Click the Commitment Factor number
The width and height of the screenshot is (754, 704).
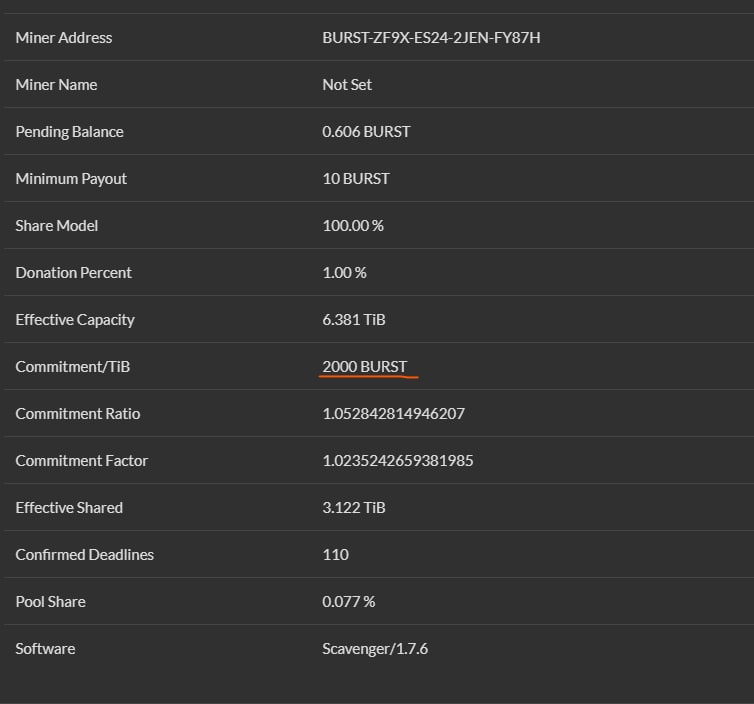click(x=398, y=461)
